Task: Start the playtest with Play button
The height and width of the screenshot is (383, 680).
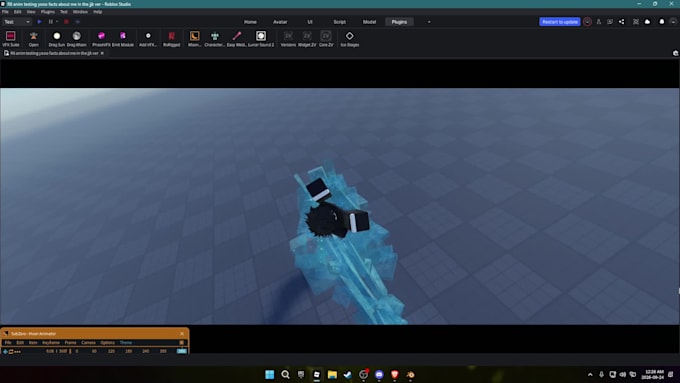Action: point(39,22)
